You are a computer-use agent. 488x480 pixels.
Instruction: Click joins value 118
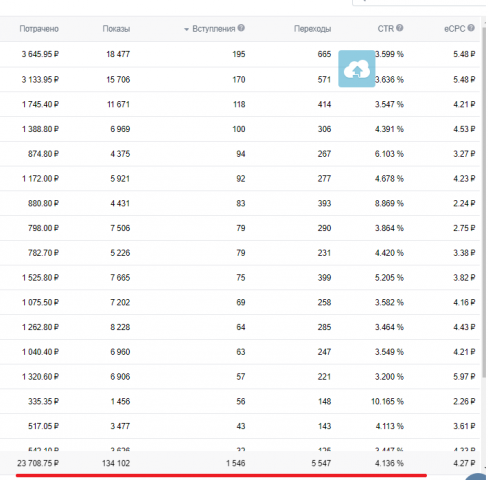click(239, 104)
